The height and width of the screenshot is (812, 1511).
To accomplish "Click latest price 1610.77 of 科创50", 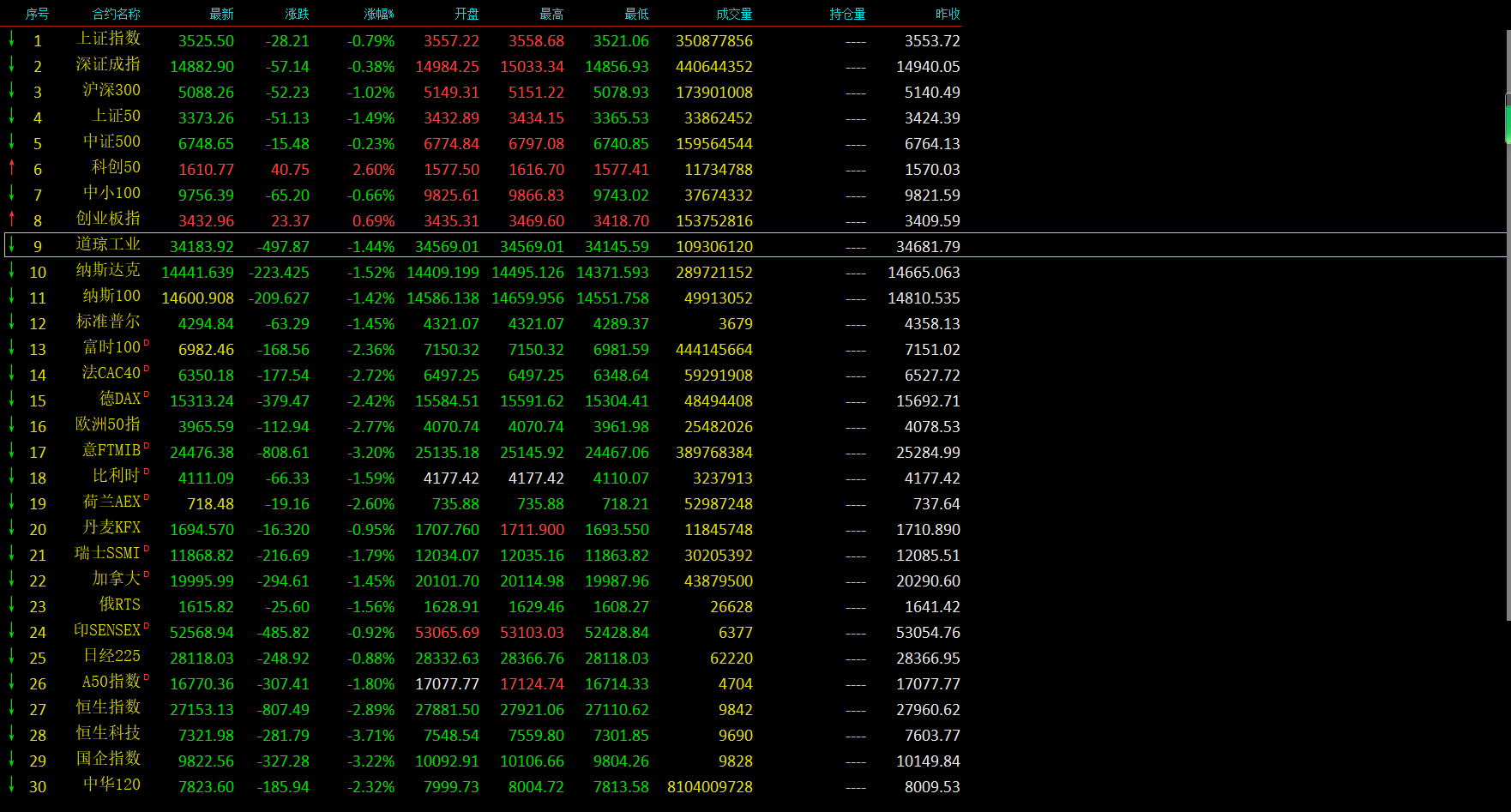I will coord(206,170).
